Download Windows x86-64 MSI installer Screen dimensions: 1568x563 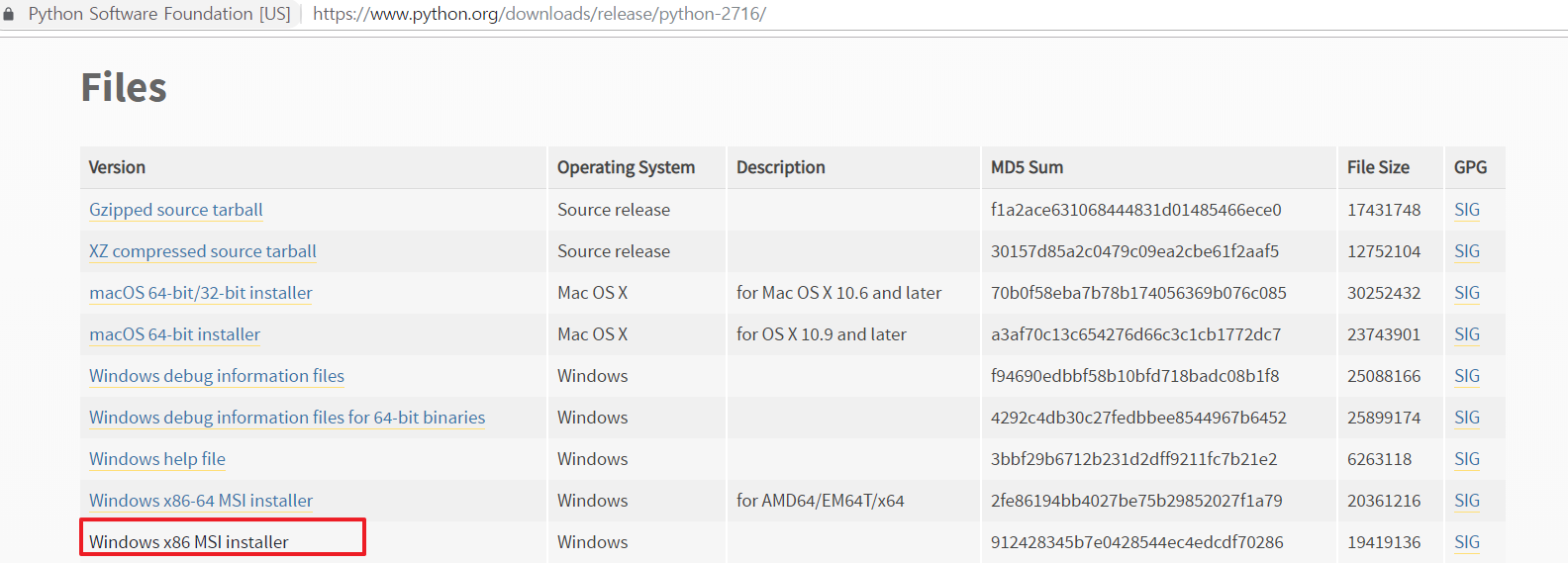pos(201,501)
